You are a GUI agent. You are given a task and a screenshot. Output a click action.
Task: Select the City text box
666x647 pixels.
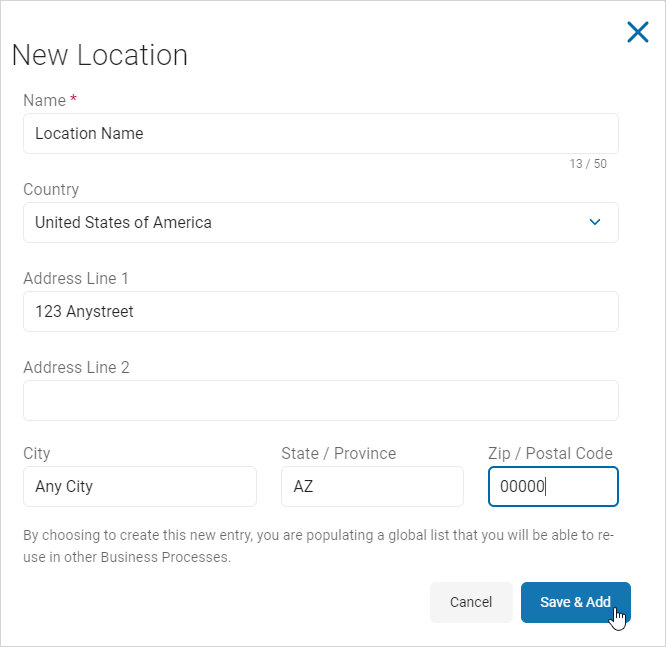tap(140, 487)
